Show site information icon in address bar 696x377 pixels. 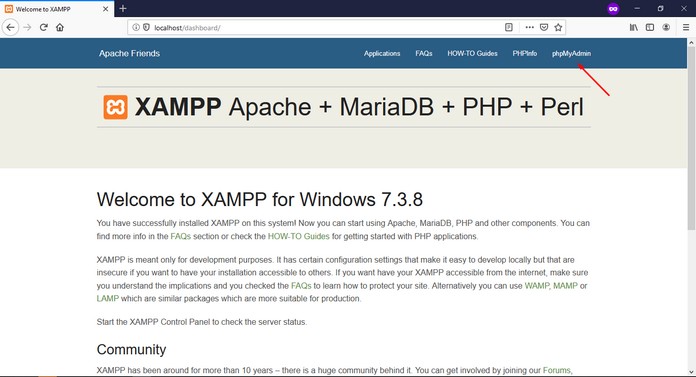click(x=136, y=28)
